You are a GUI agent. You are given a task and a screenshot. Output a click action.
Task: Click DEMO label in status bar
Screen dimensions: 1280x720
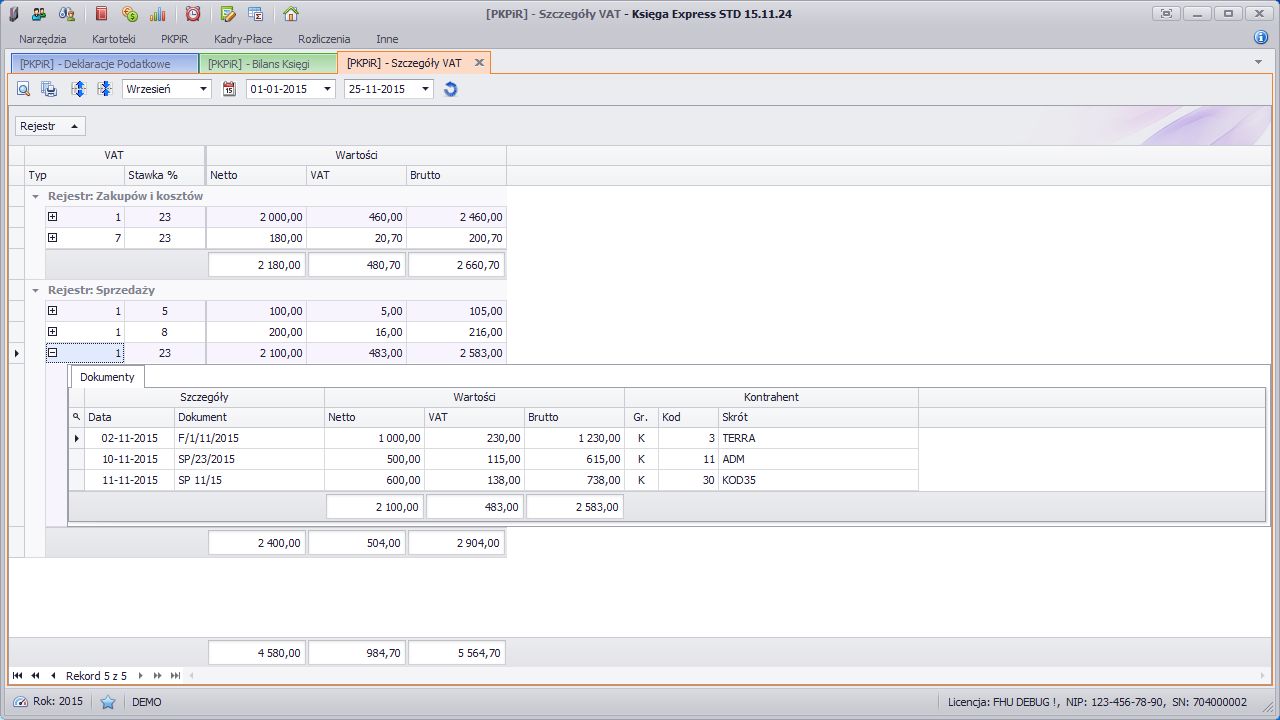(147, 702)
